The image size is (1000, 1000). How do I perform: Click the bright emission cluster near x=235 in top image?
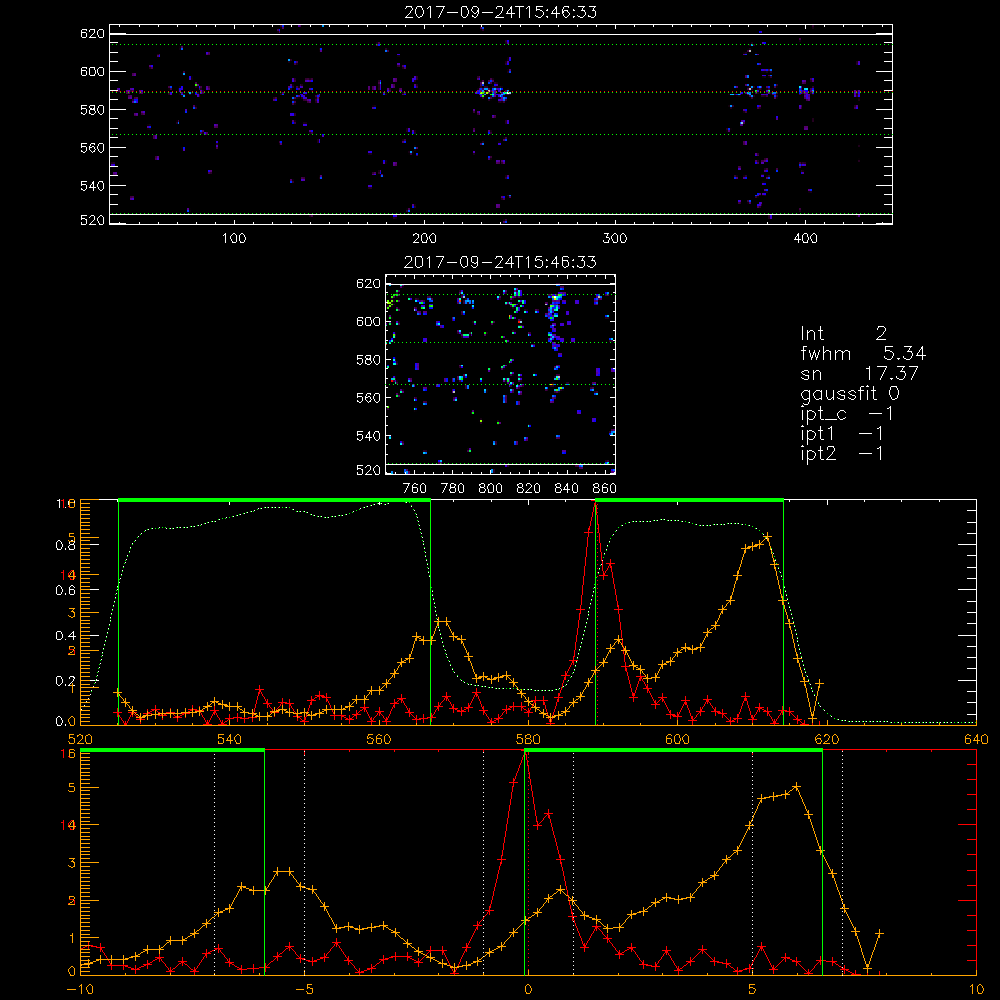click(x=492, y=91)
